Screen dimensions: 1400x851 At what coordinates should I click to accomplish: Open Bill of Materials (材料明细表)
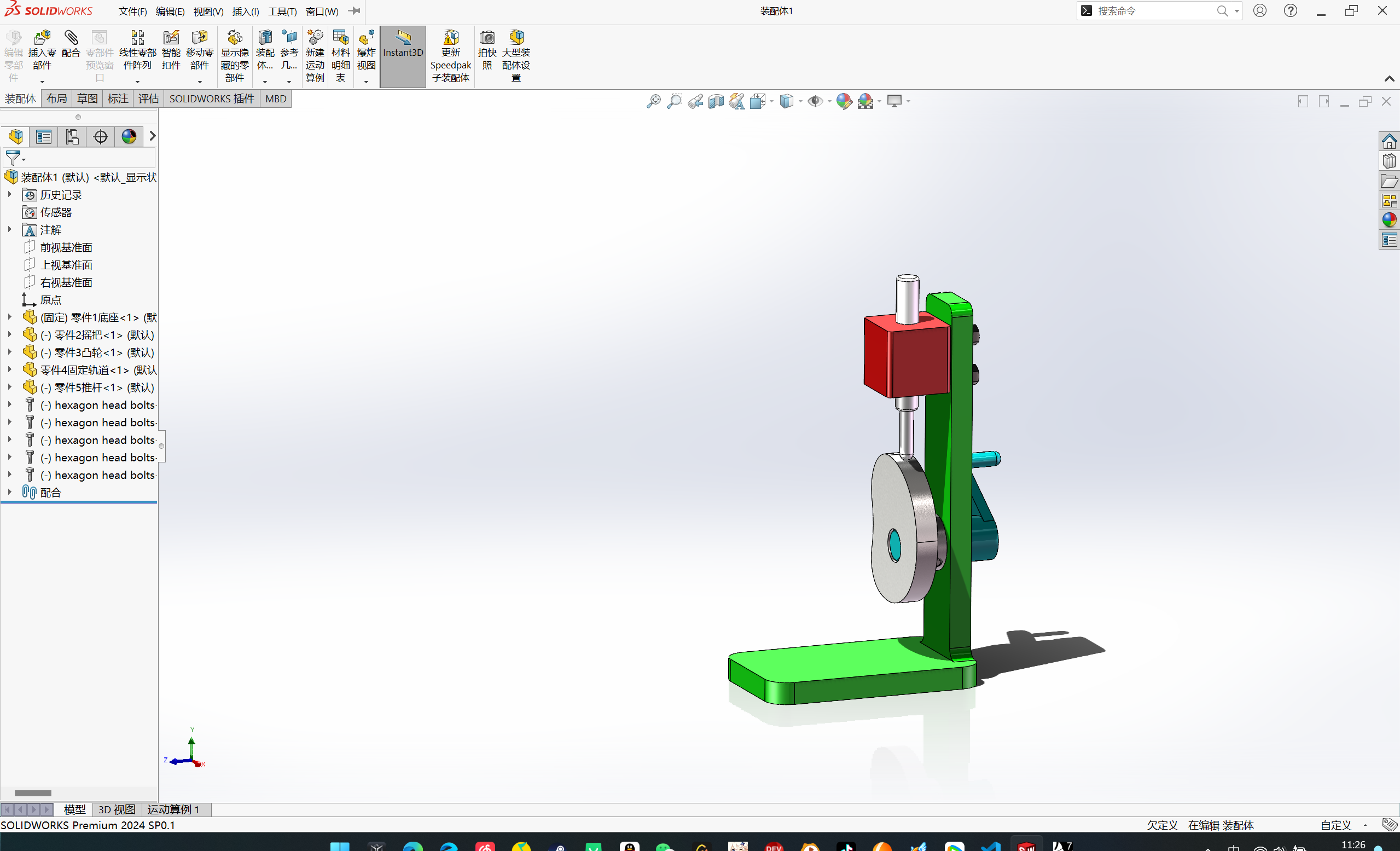click(340, 56)
